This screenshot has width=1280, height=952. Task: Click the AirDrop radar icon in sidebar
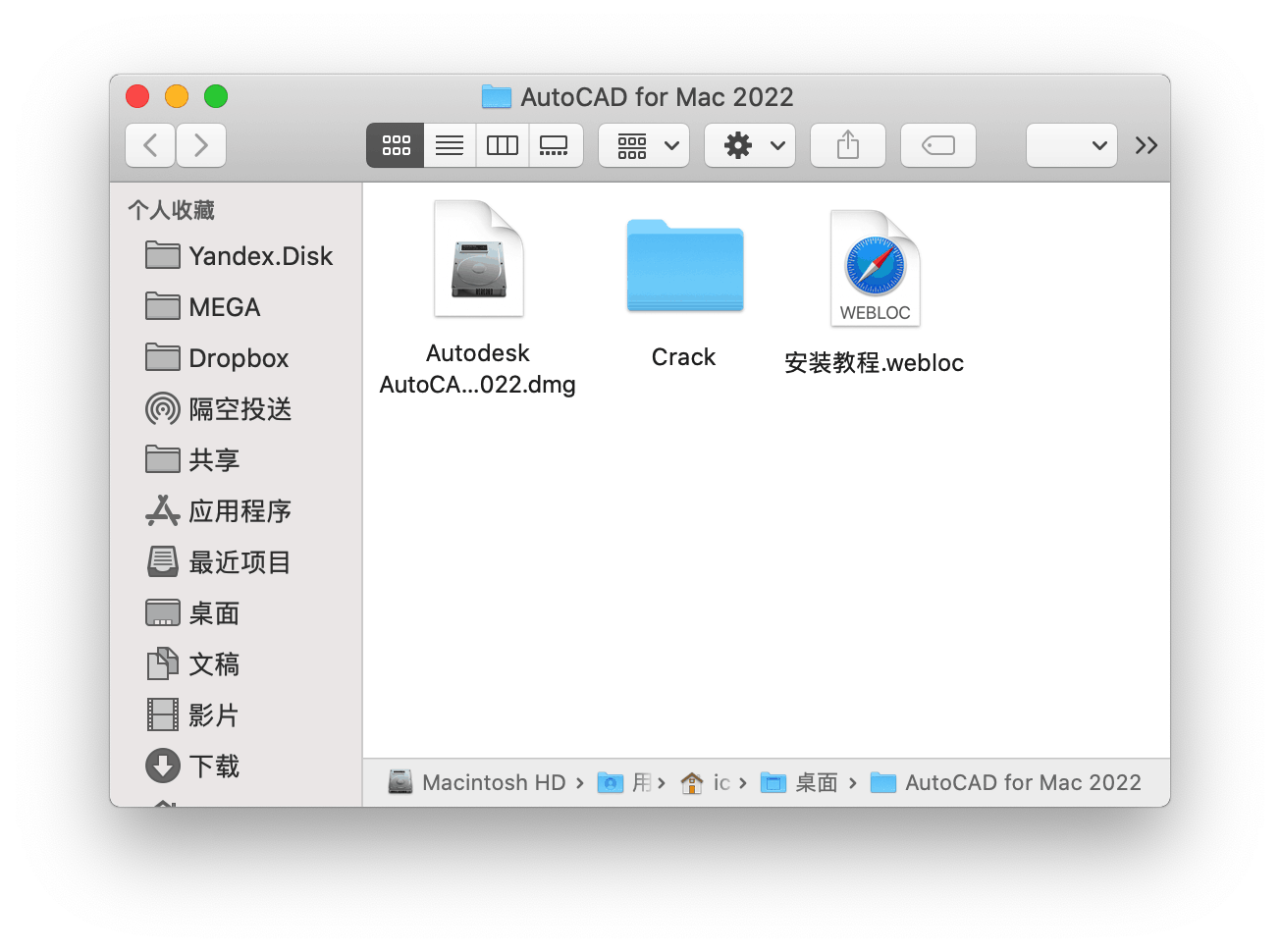[x=163, y=409]
